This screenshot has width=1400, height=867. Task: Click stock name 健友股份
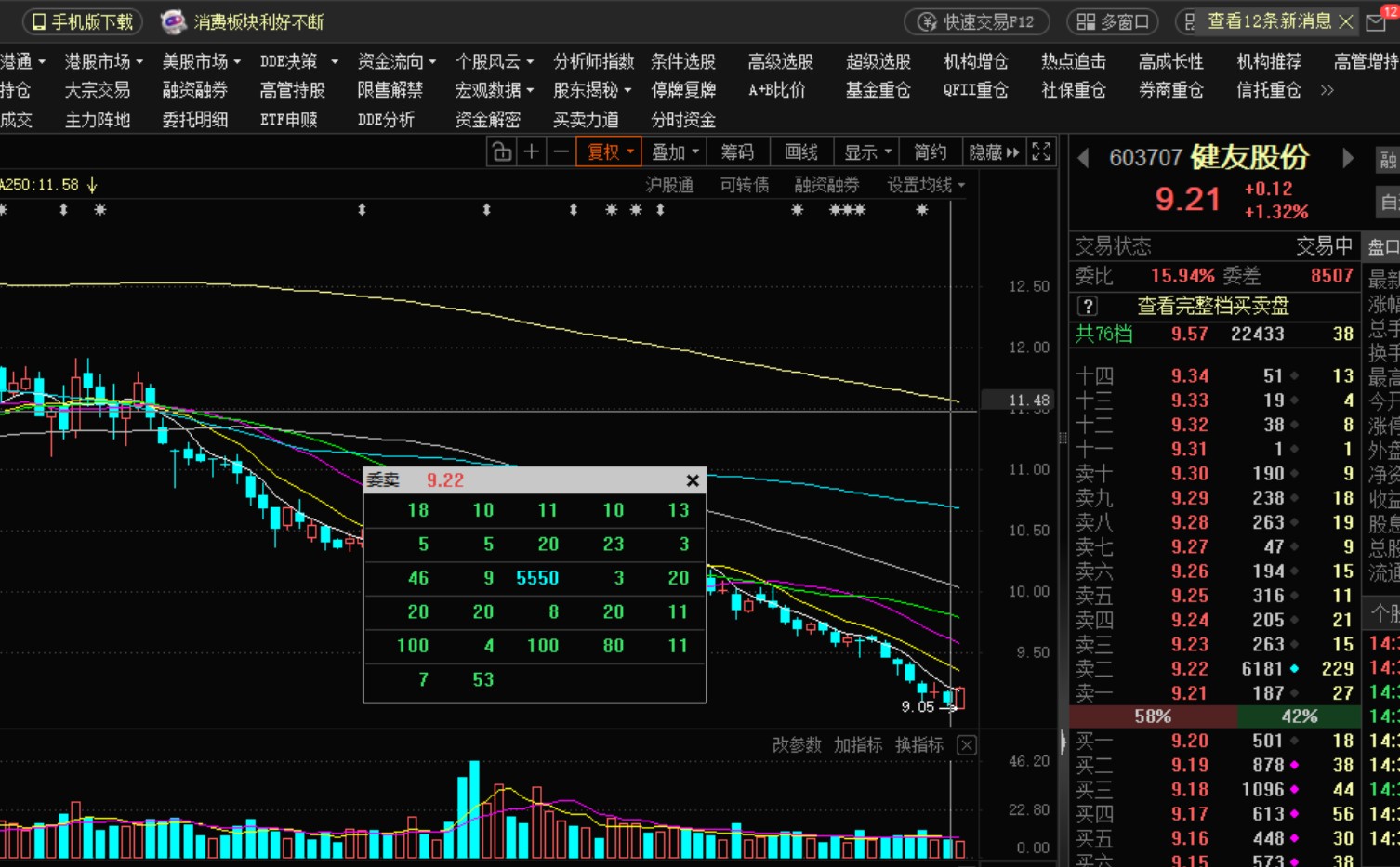click(1250, 157)
